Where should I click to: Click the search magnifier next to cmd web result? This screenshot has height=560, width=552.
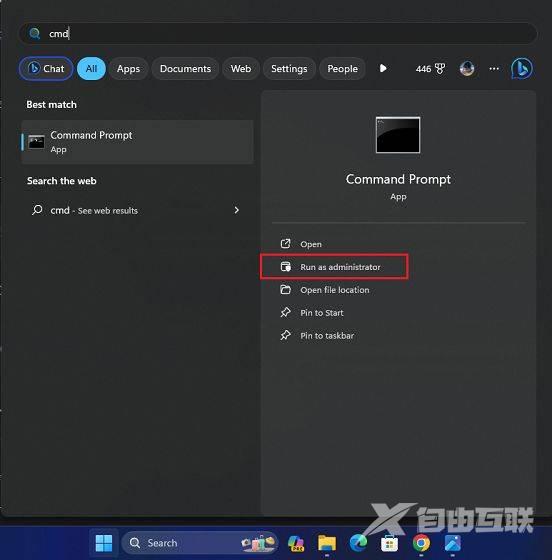(x=37, y=210)
